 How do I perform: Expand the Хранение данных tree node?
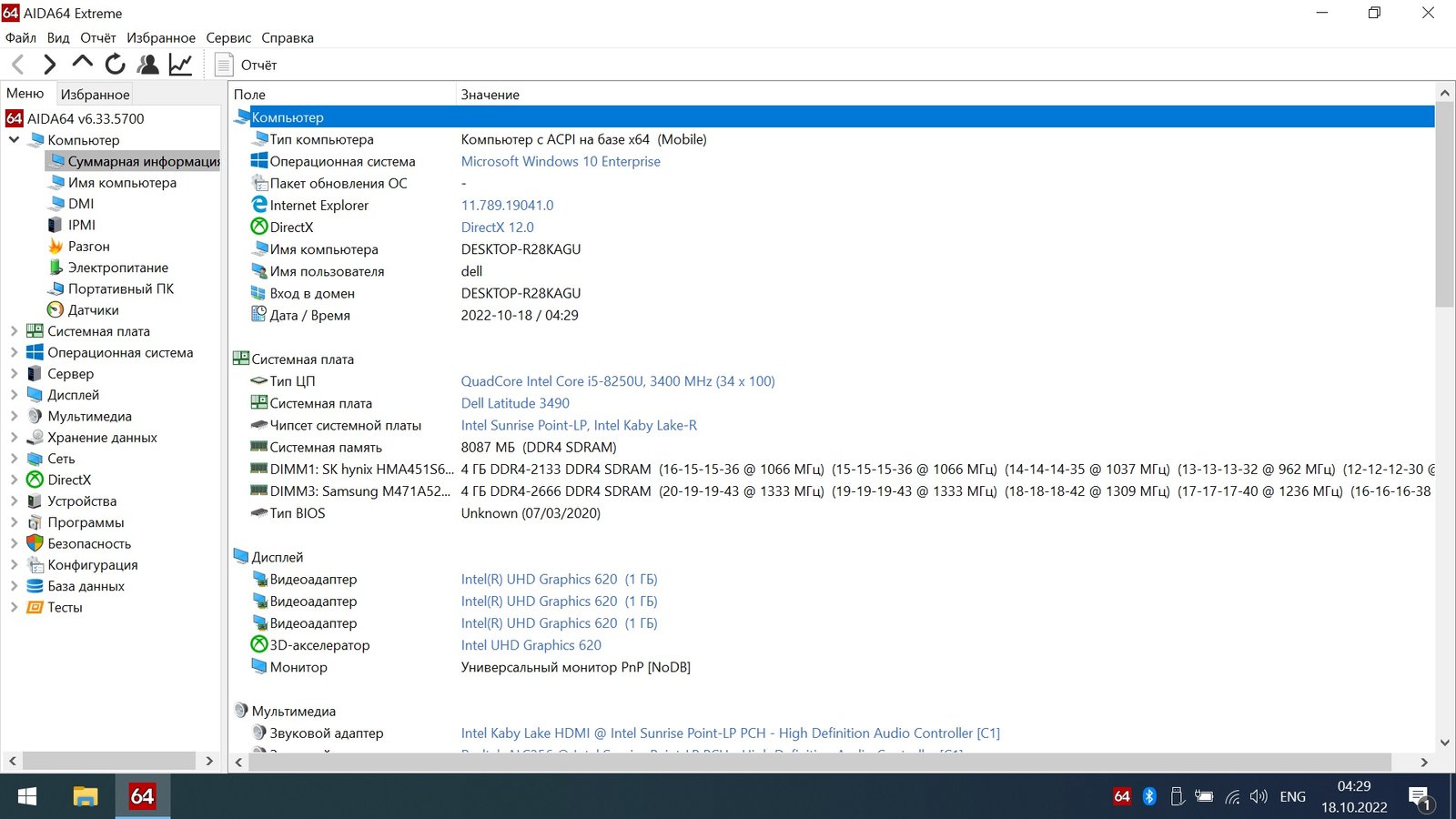(14, 437)
